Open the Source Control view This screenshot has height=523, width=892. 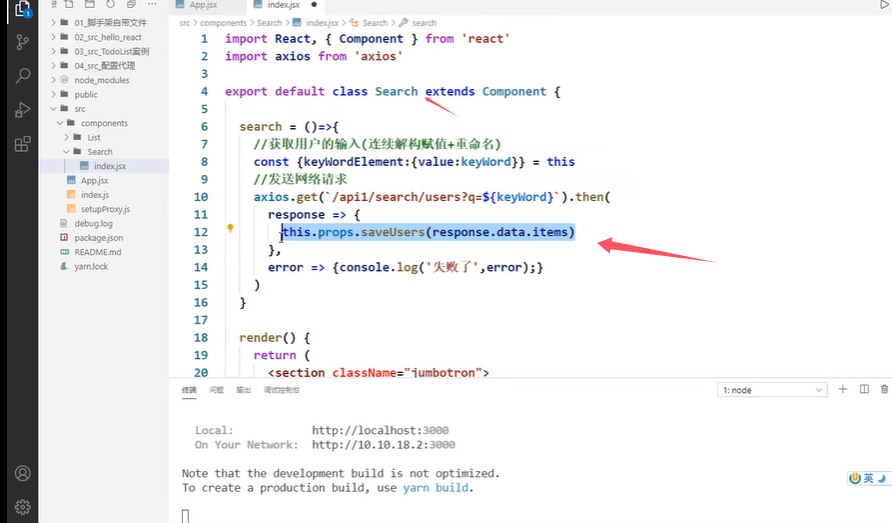pos(22,42)
